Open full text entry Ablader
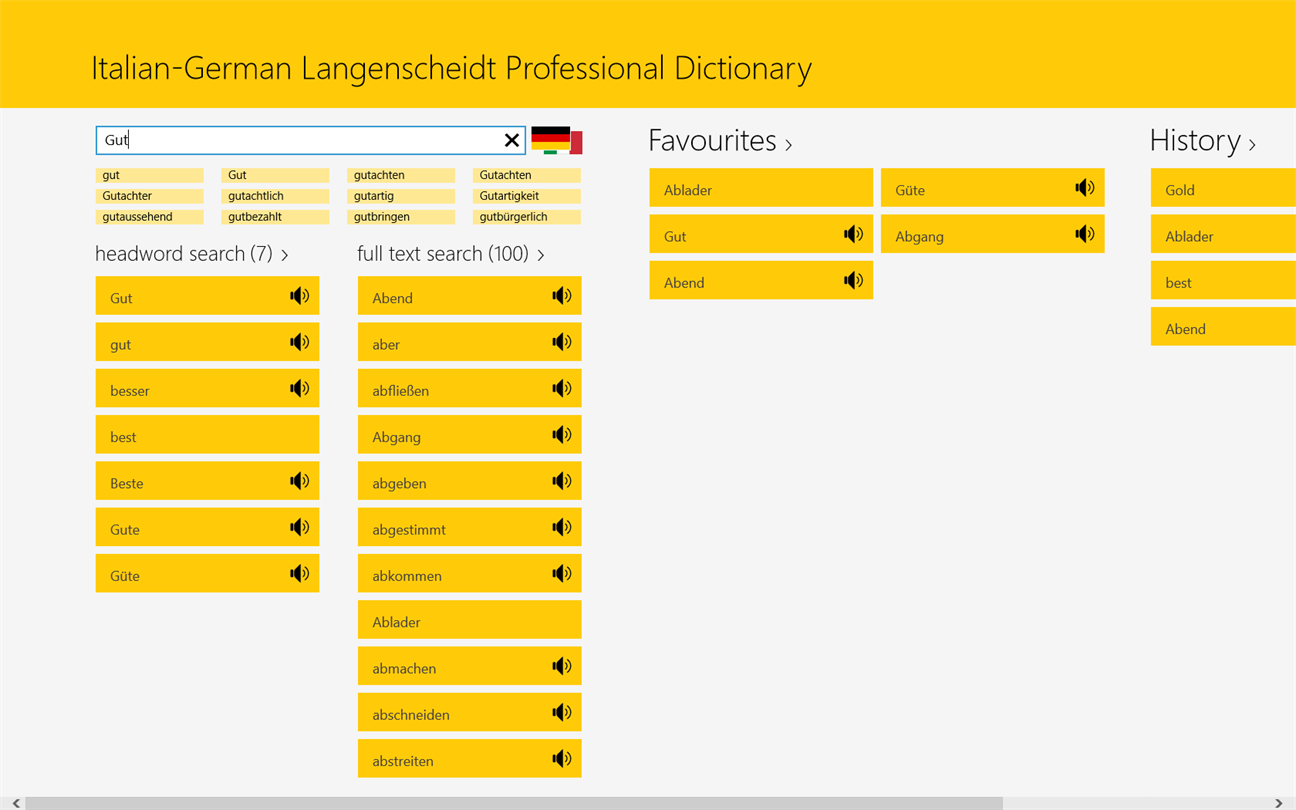This screenshot has width=1296, height=810. [x=469, y=620]
